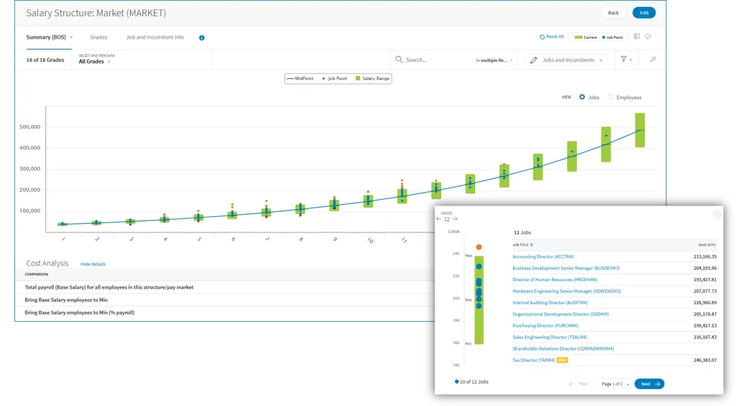
Task: Click the Back button
Action: point(613,13)
